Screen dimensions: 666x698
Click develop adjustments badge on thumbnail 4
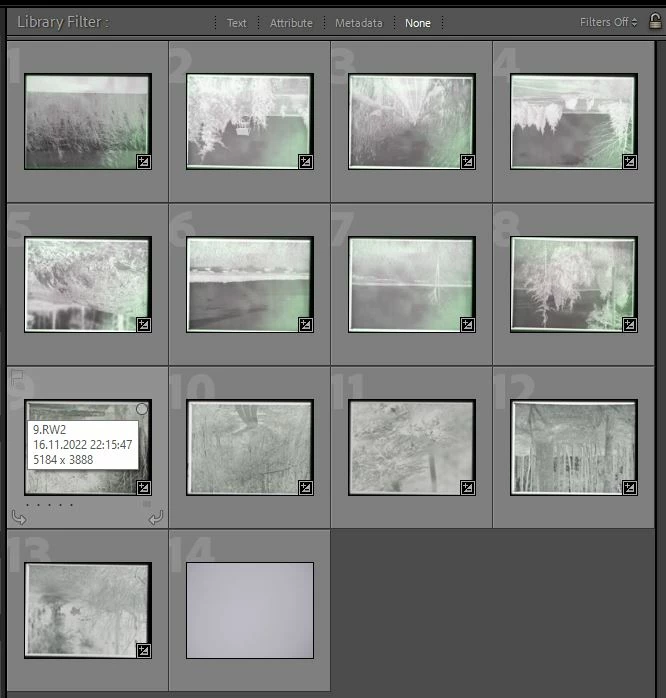tap(629, 162)
